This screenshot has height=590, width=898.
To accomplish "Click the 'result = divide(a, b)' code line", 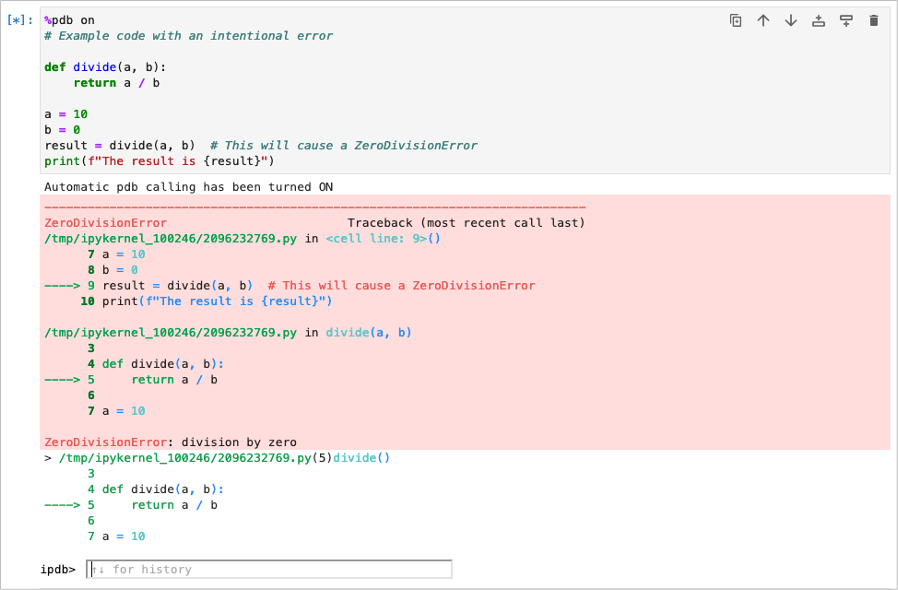I will click(120, 146).
